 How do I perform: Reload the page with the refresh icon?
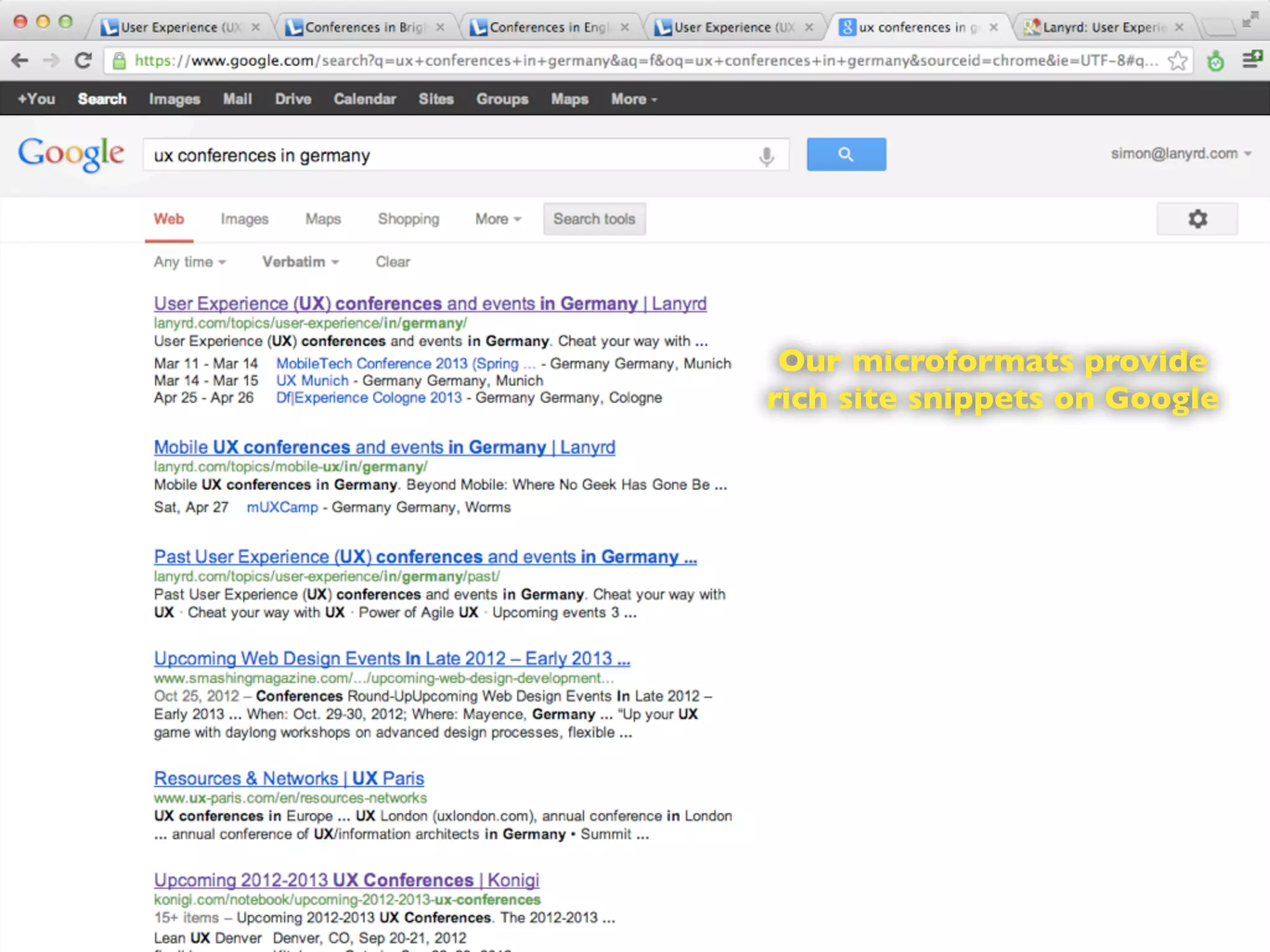pyautogui.click(x=83, y=60)
